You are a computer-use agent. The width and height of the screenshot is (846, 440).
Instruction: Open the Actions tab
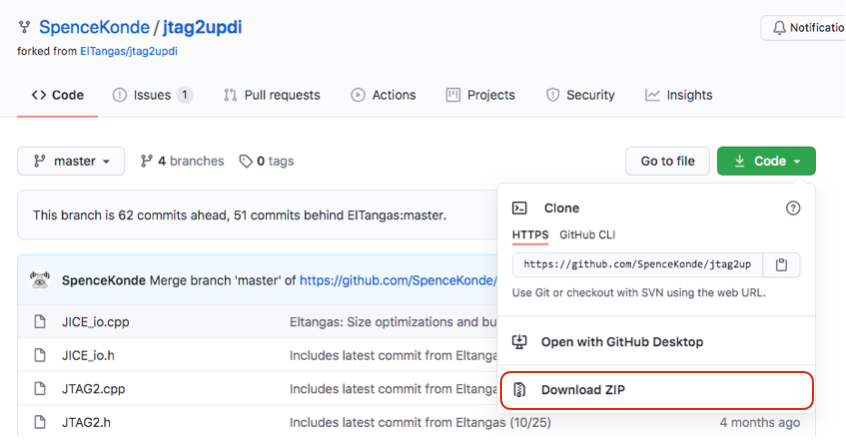pyautogui.click(x=383, y=95)
